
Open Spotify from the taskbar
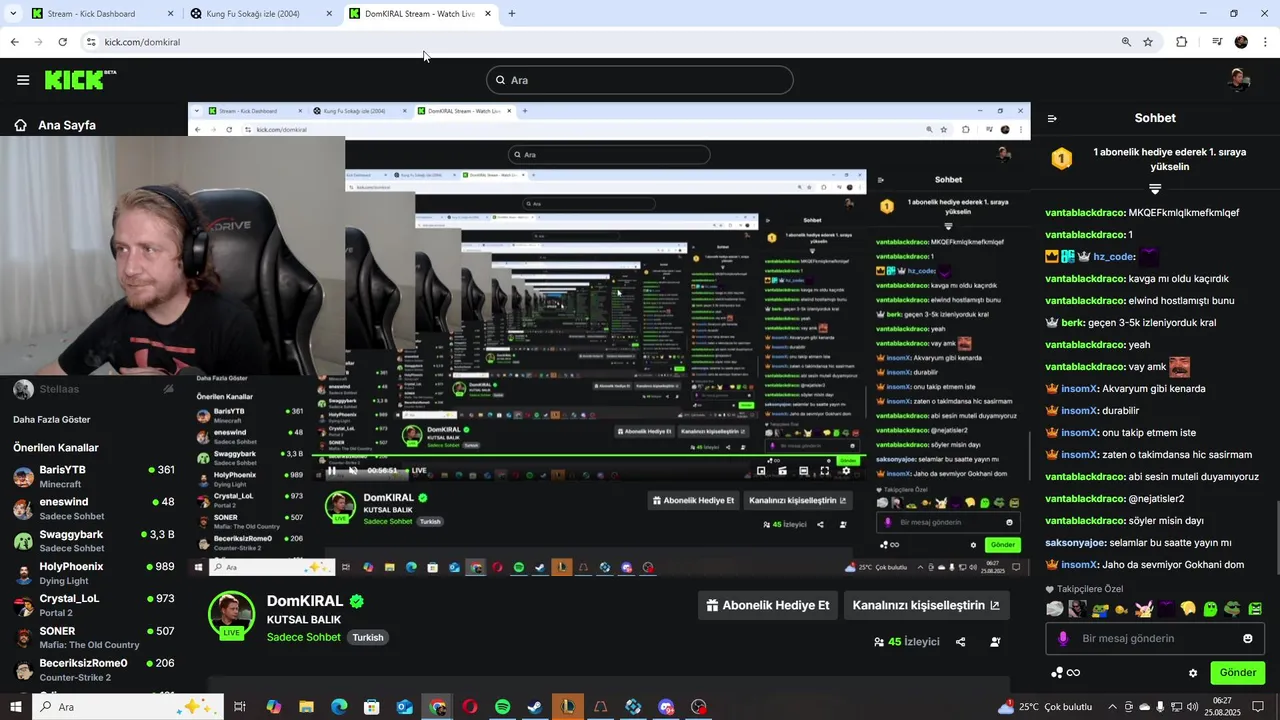[503, 707]
